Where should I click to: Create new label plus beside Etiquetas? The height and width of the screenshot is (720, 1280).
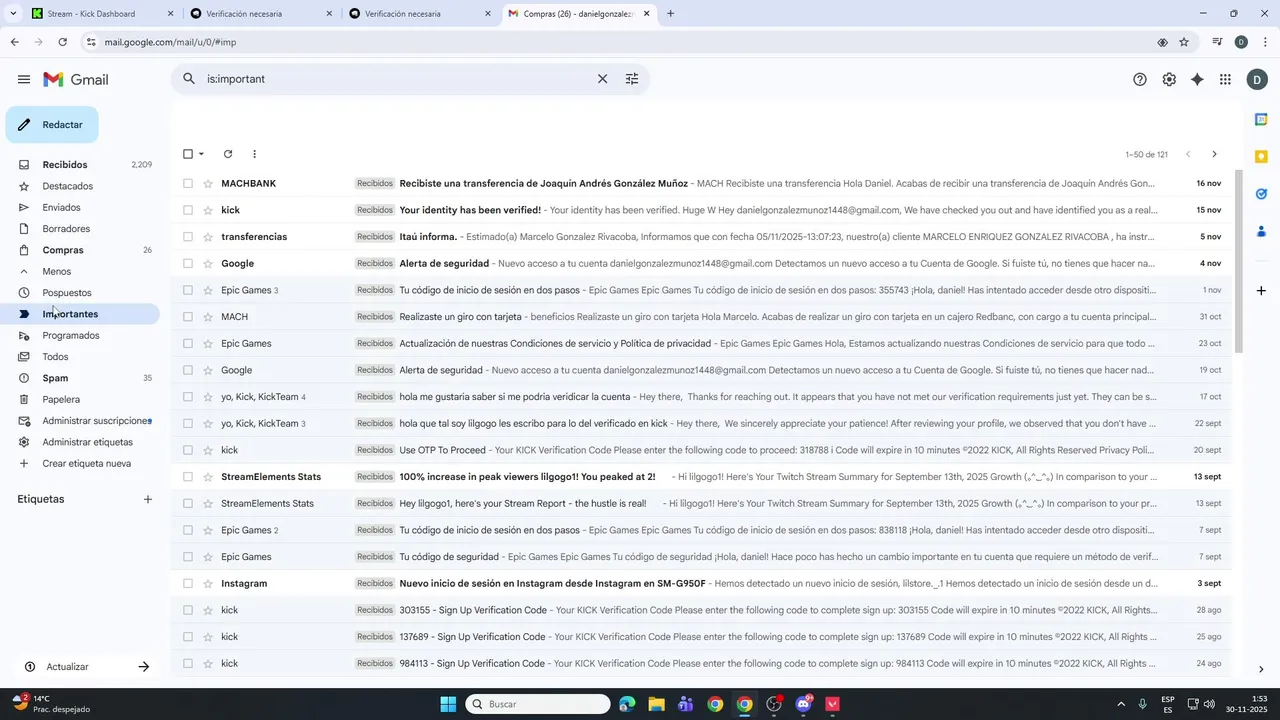[148, 499]
